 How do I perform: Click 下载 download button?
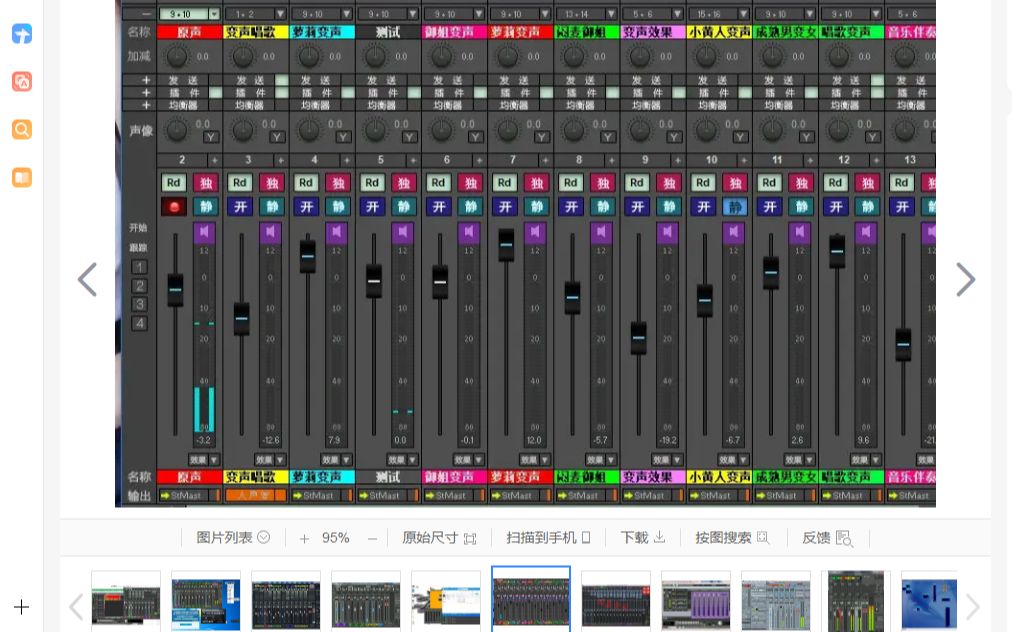tap(643, 538)
